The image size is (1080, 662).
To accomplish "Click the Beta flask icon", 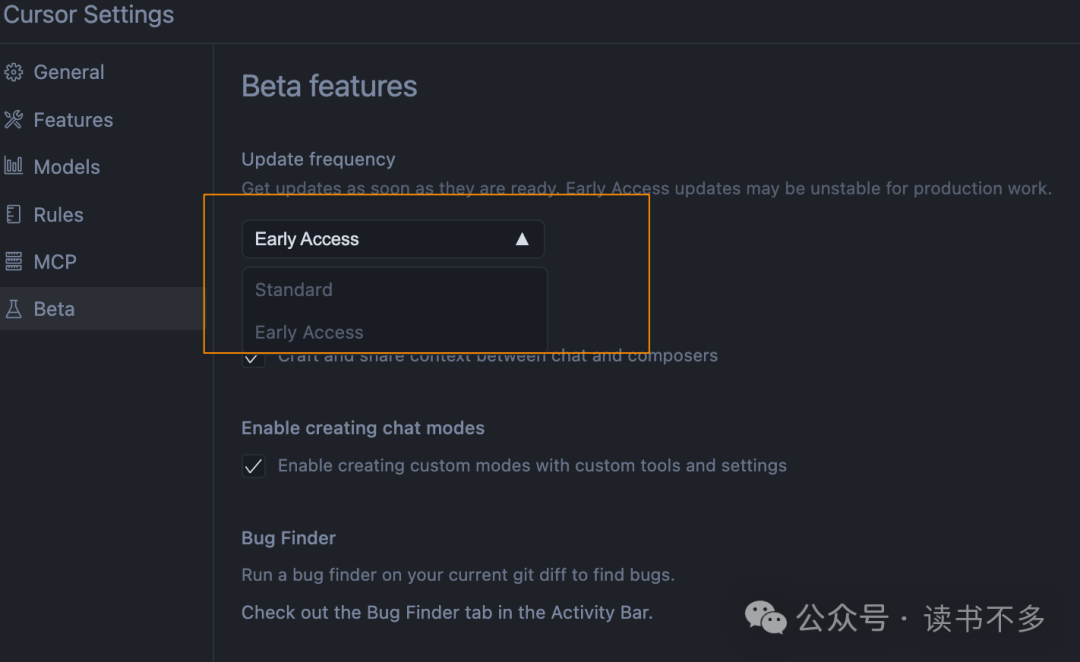I will point(14,308).
